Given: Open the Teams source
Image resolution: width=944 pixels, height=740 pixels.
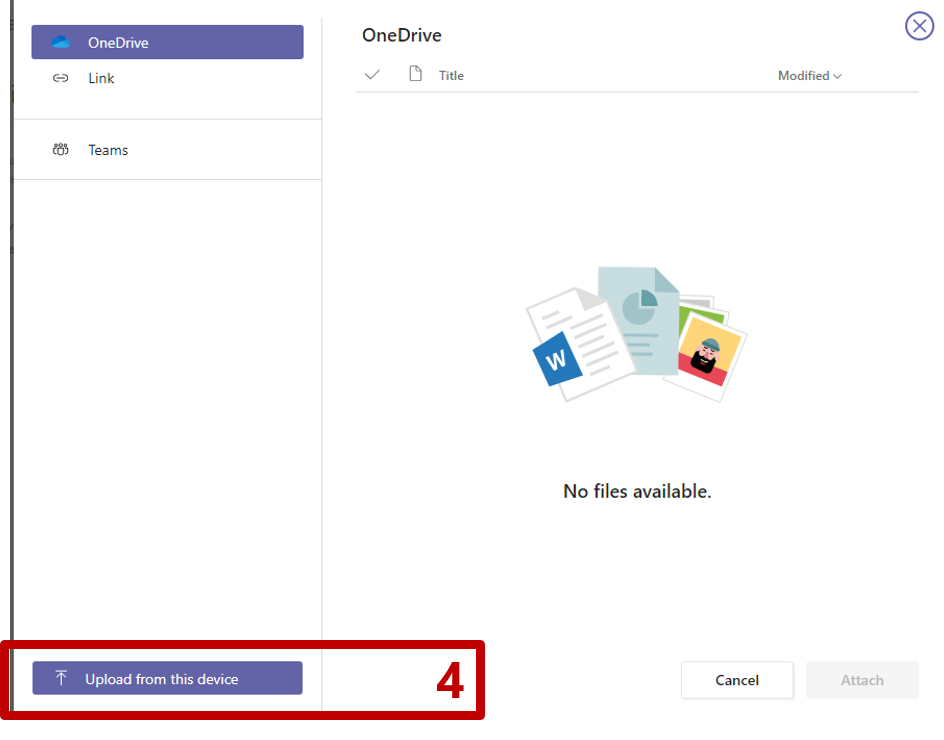Looking at the screenshot, I should tap(108, 150).
